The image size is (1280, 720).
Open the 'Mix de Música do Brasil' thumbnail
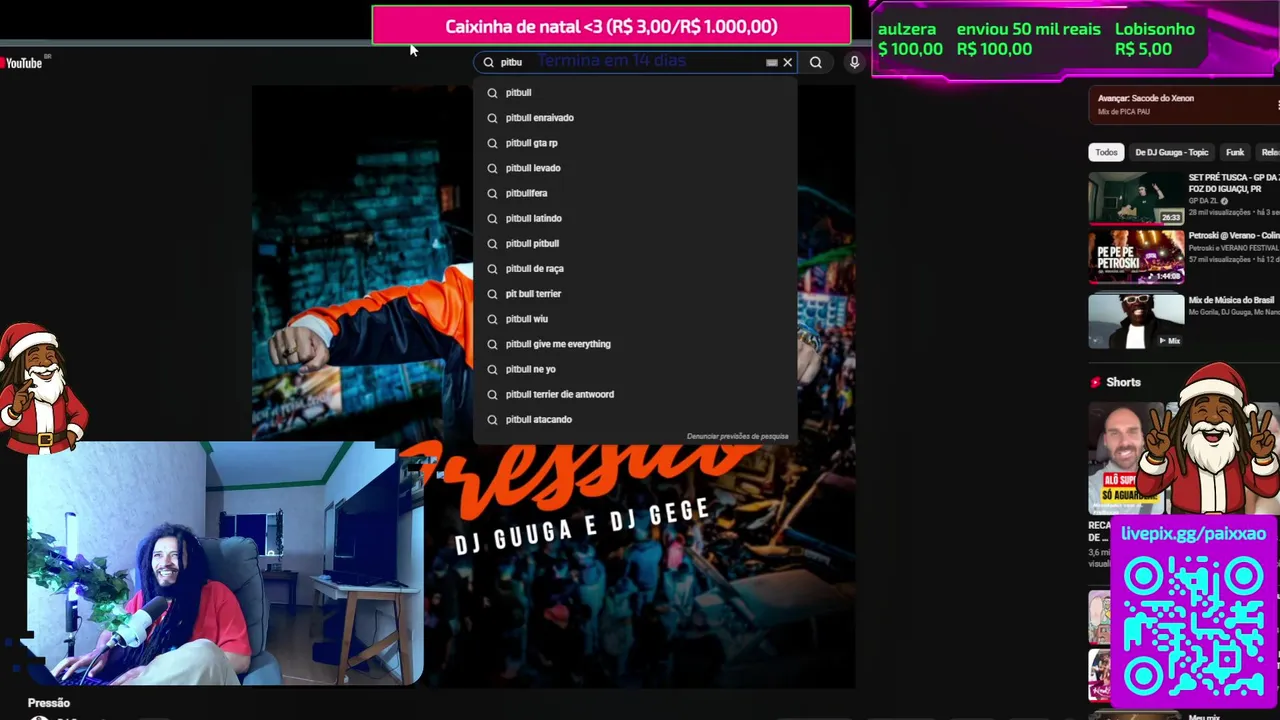click(x=1136, y=320)
